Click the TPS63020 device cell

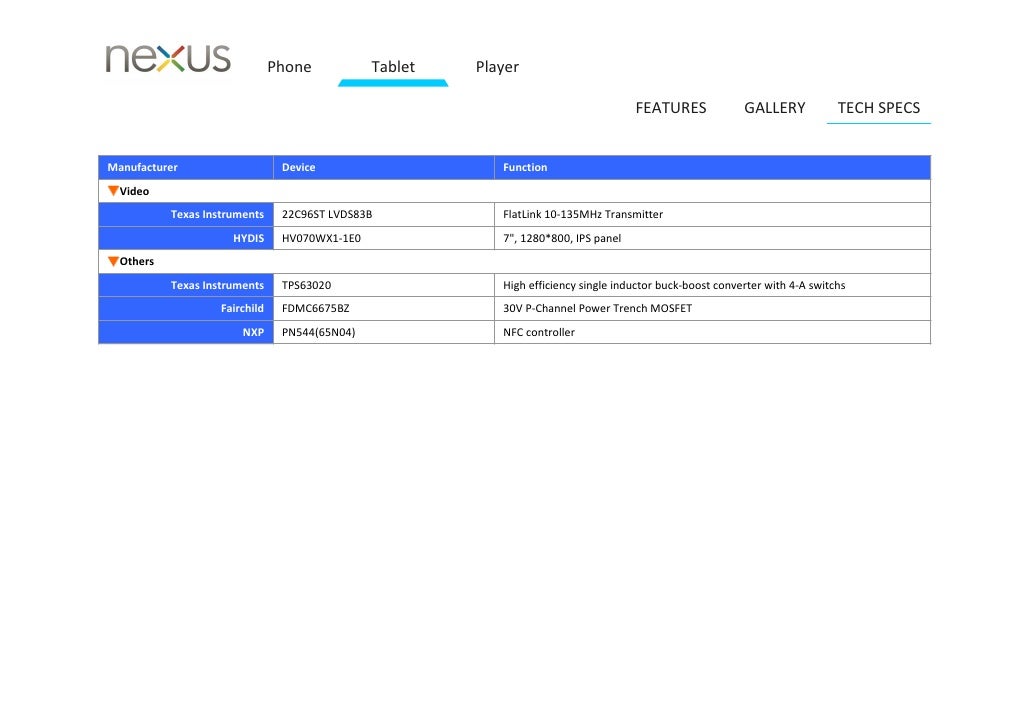pyautogui.click(x=384, y=285)
